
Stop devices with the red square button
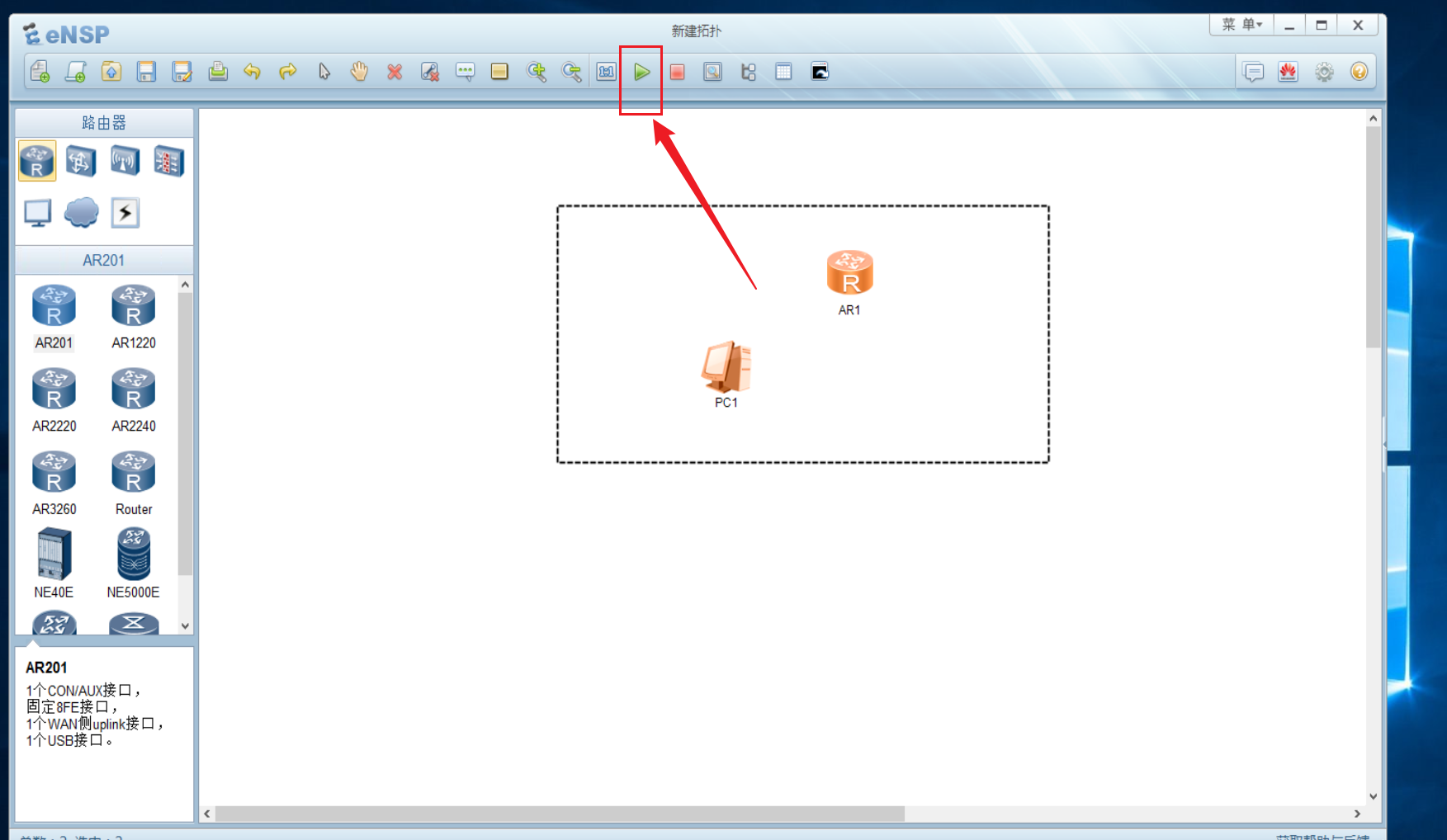coord(677,72)
